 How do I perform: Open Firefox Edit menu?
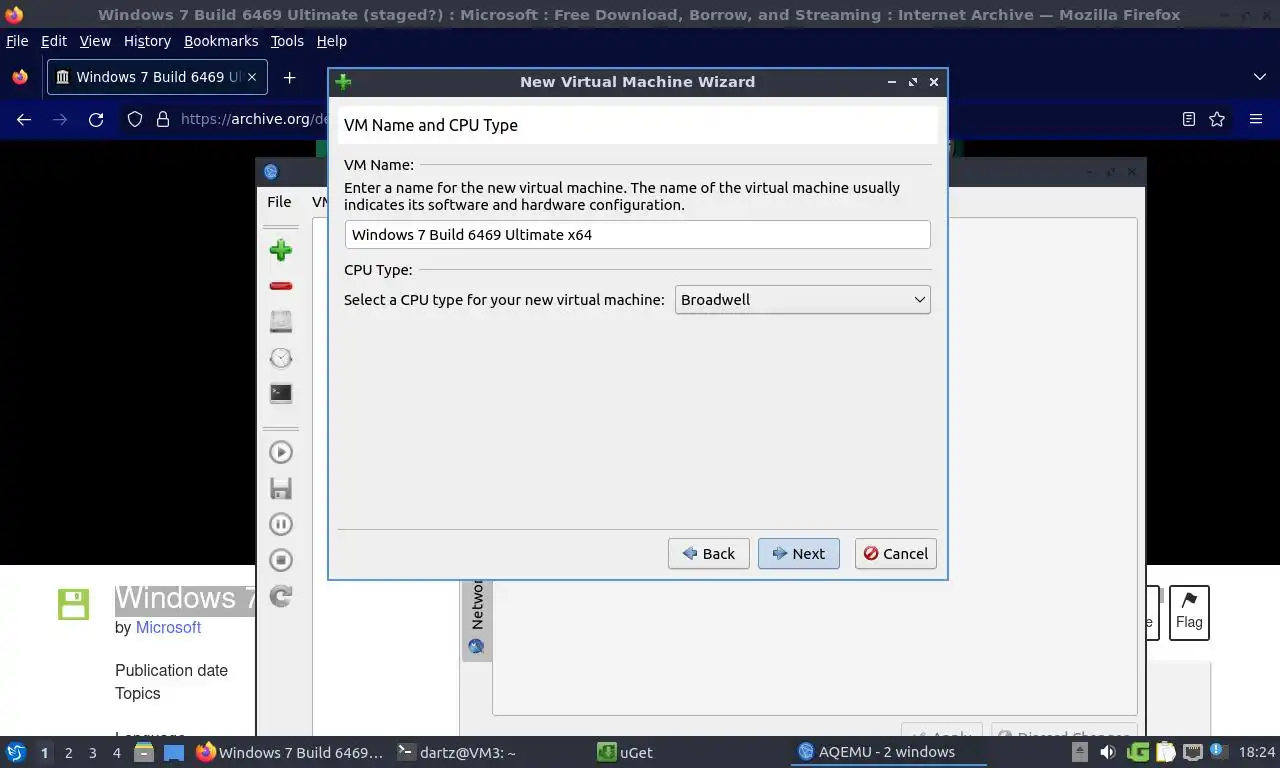(x=54, y=41)
